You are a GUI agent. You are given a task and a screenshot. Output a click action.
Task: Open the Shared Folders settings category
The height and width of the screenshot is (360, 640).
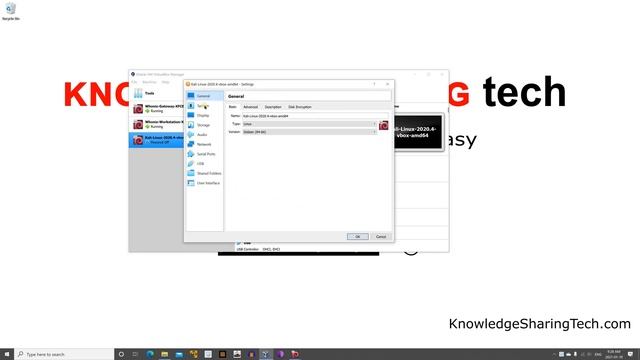tap(204, 173)
